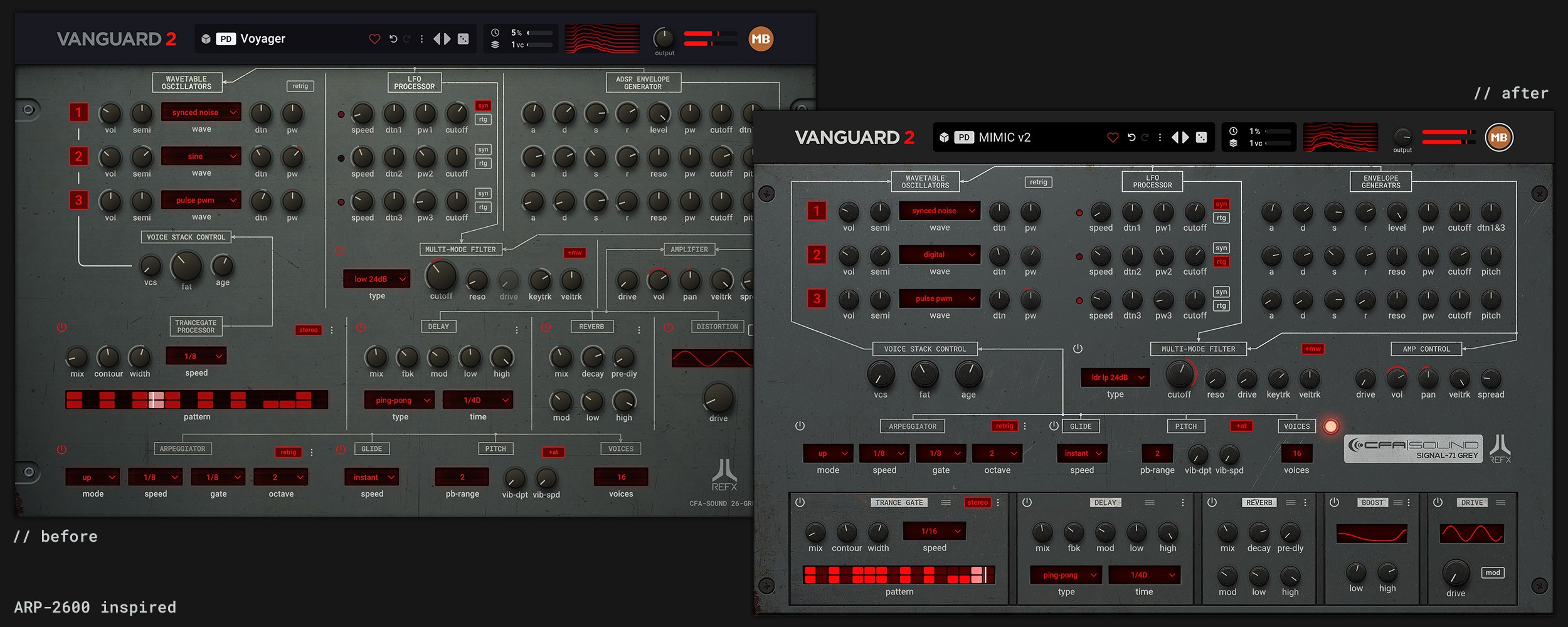Open three-dot preset menu in the Voyager header

click(421, 39)
